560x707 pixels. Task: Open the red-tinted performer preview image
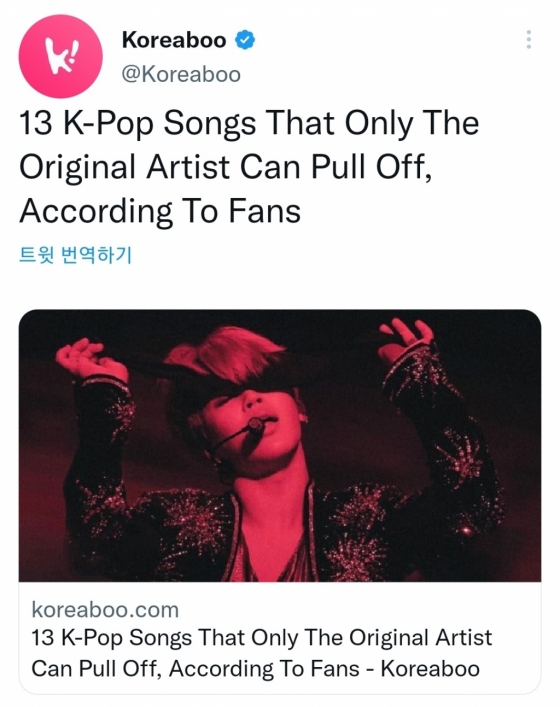click(x=280, y=445)
